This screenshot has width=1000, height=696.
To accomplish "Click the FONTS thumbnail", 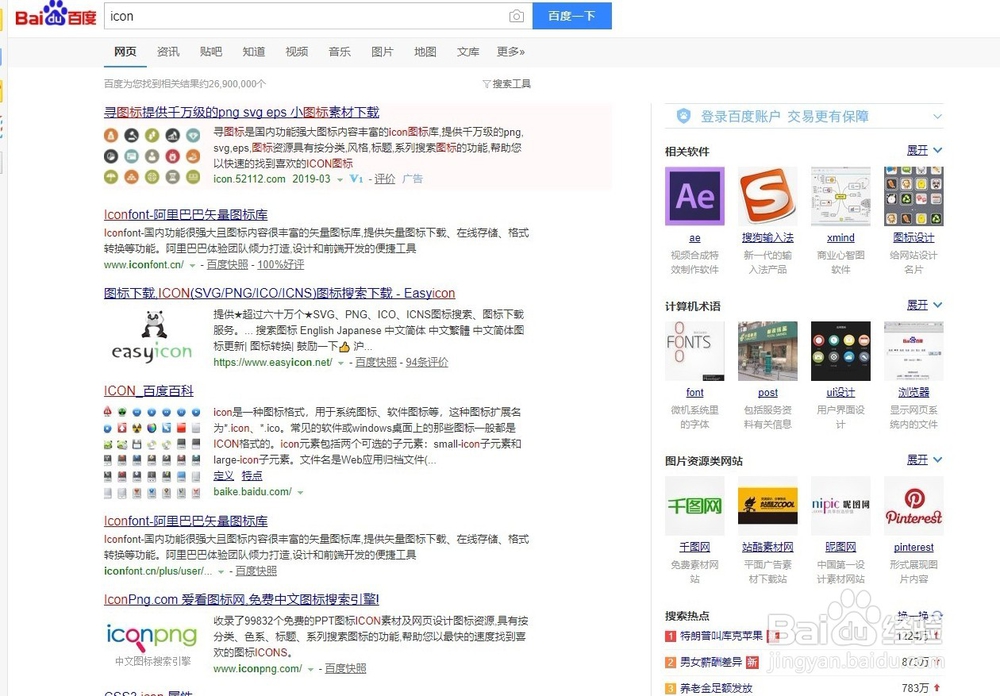I will [x=695, y=351].
